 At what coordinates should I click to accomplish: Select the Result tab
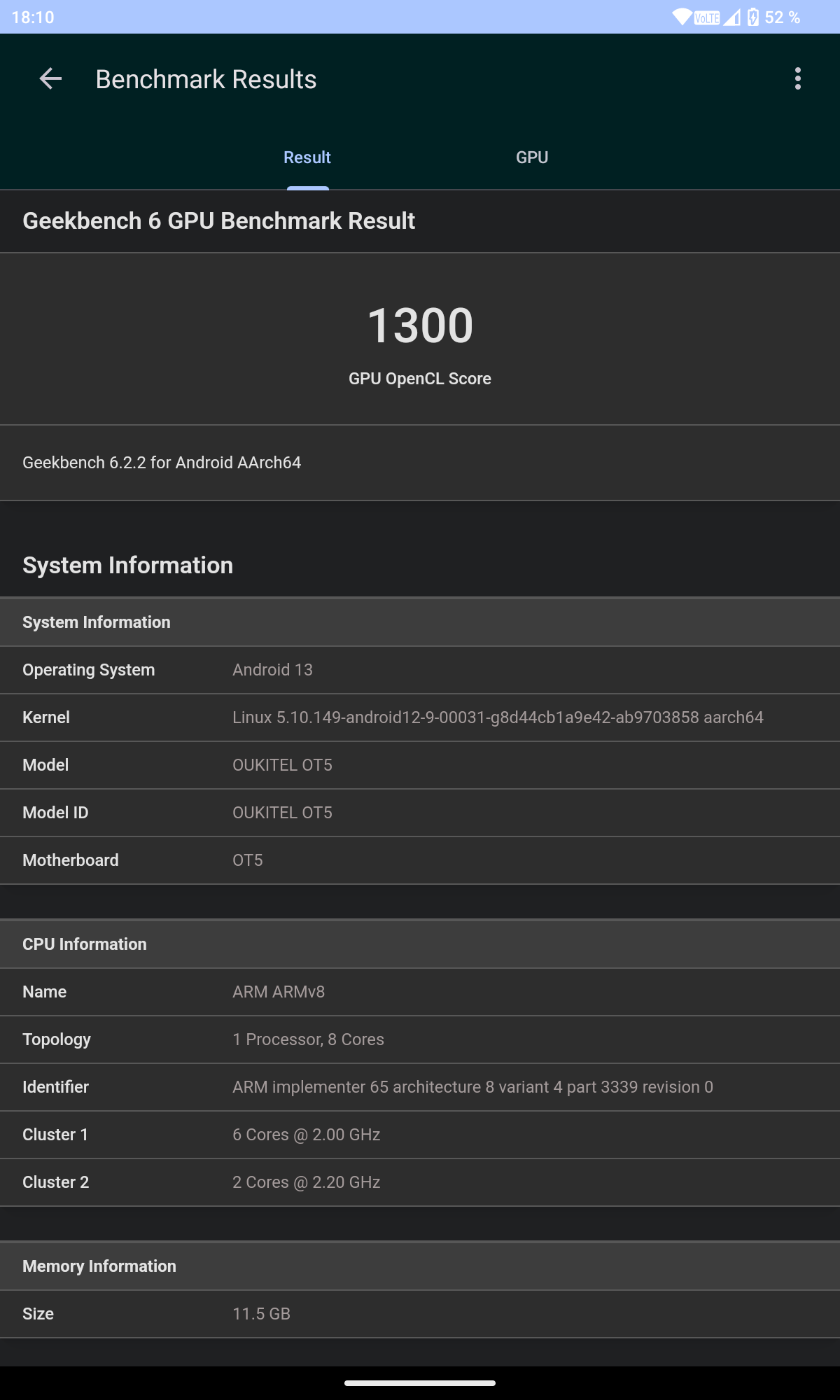click(x=307, y=157)
